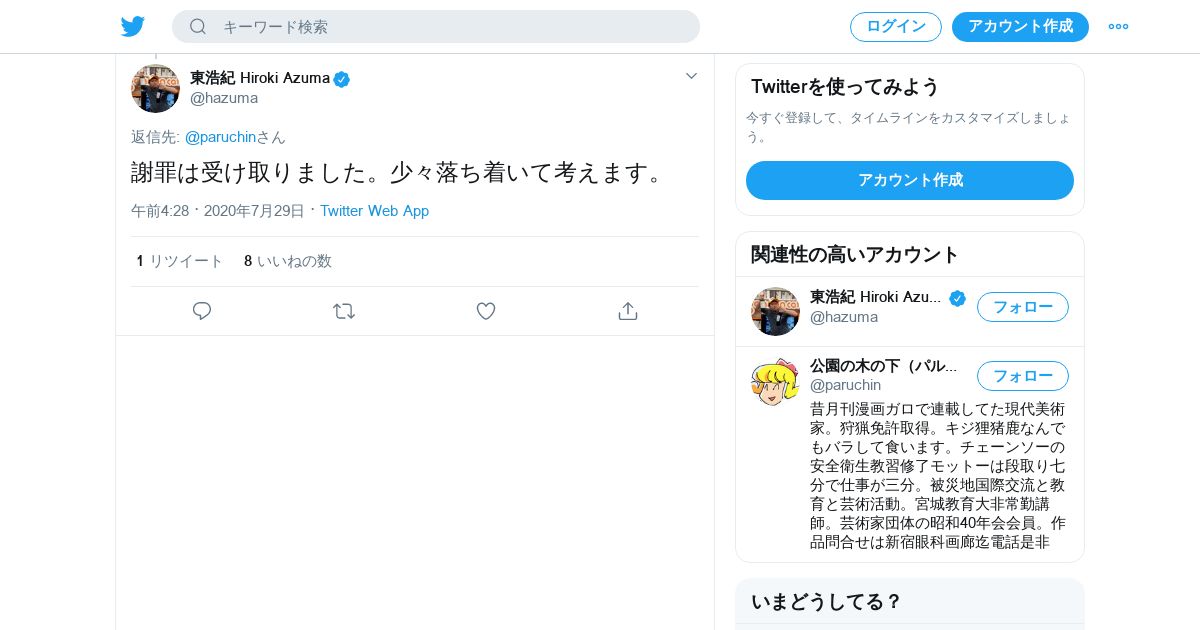Like the tweet with heart icon

point(486,311)
